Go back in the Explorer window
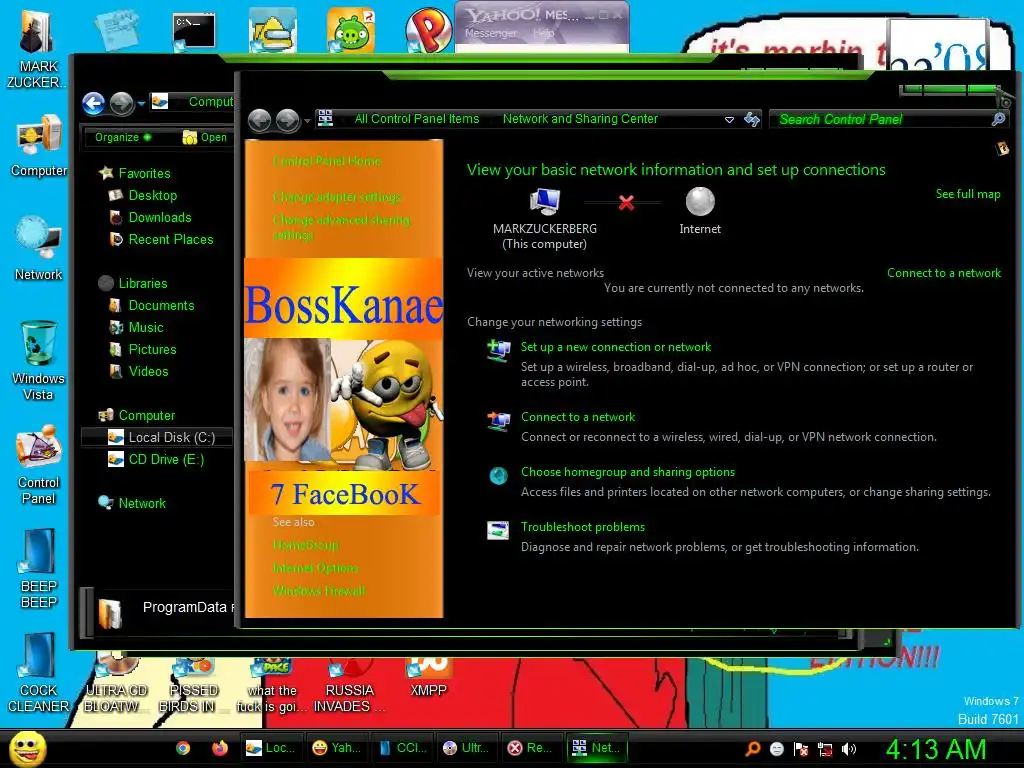 coord(93,103)
